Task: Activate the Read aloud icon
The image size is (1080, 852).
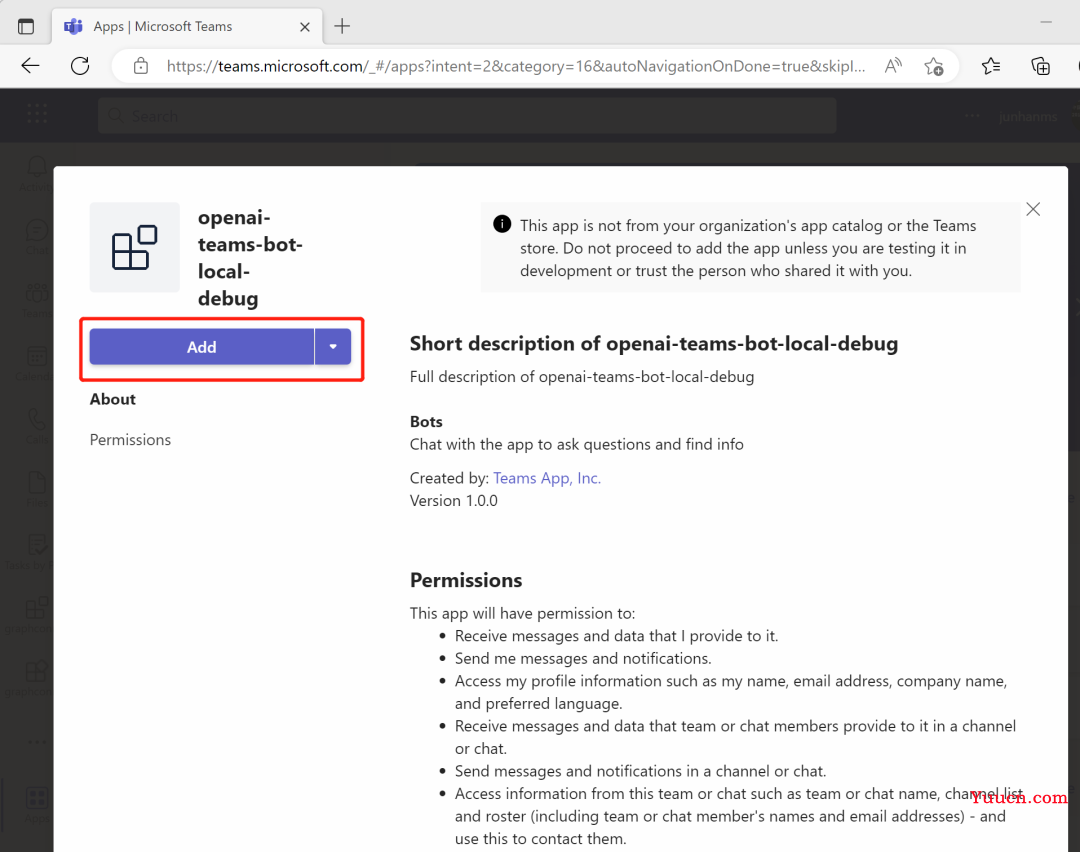Action: tap(893, 66)
